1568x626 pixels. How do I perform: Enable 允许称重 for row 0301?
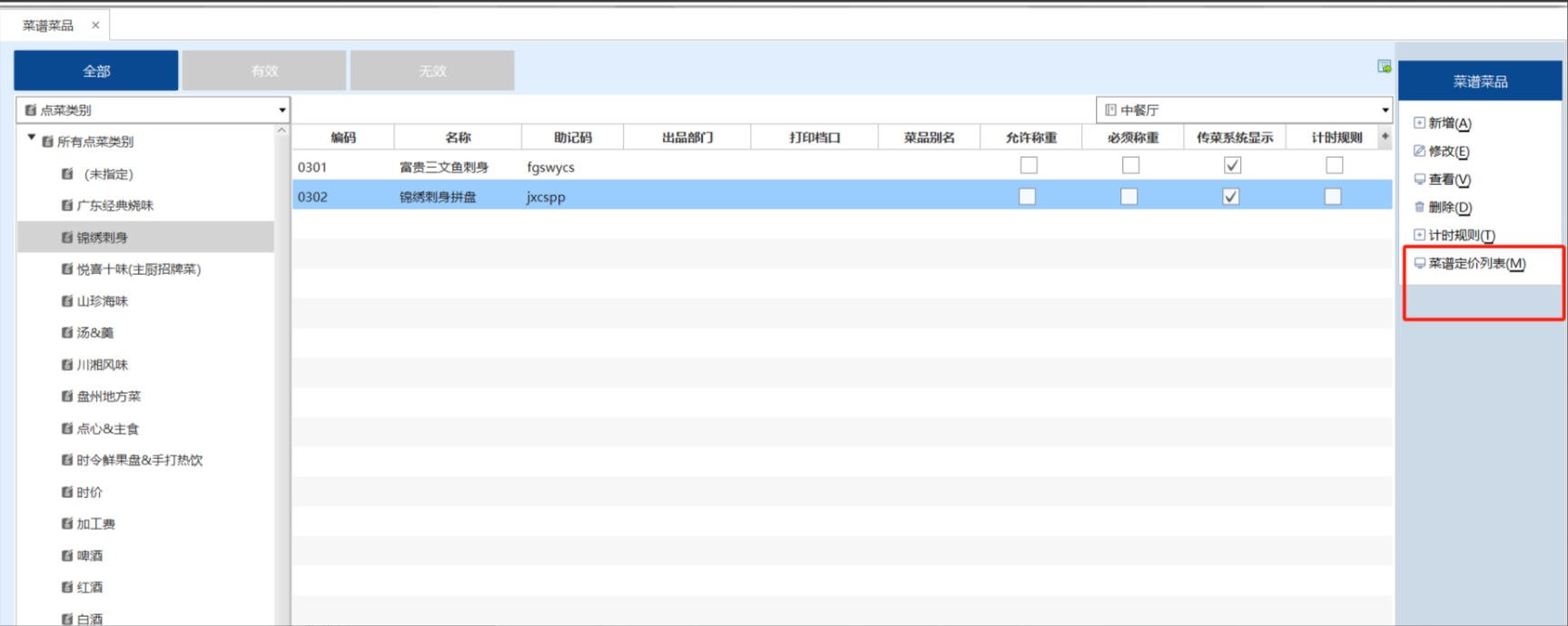[x=1029, y=165]
